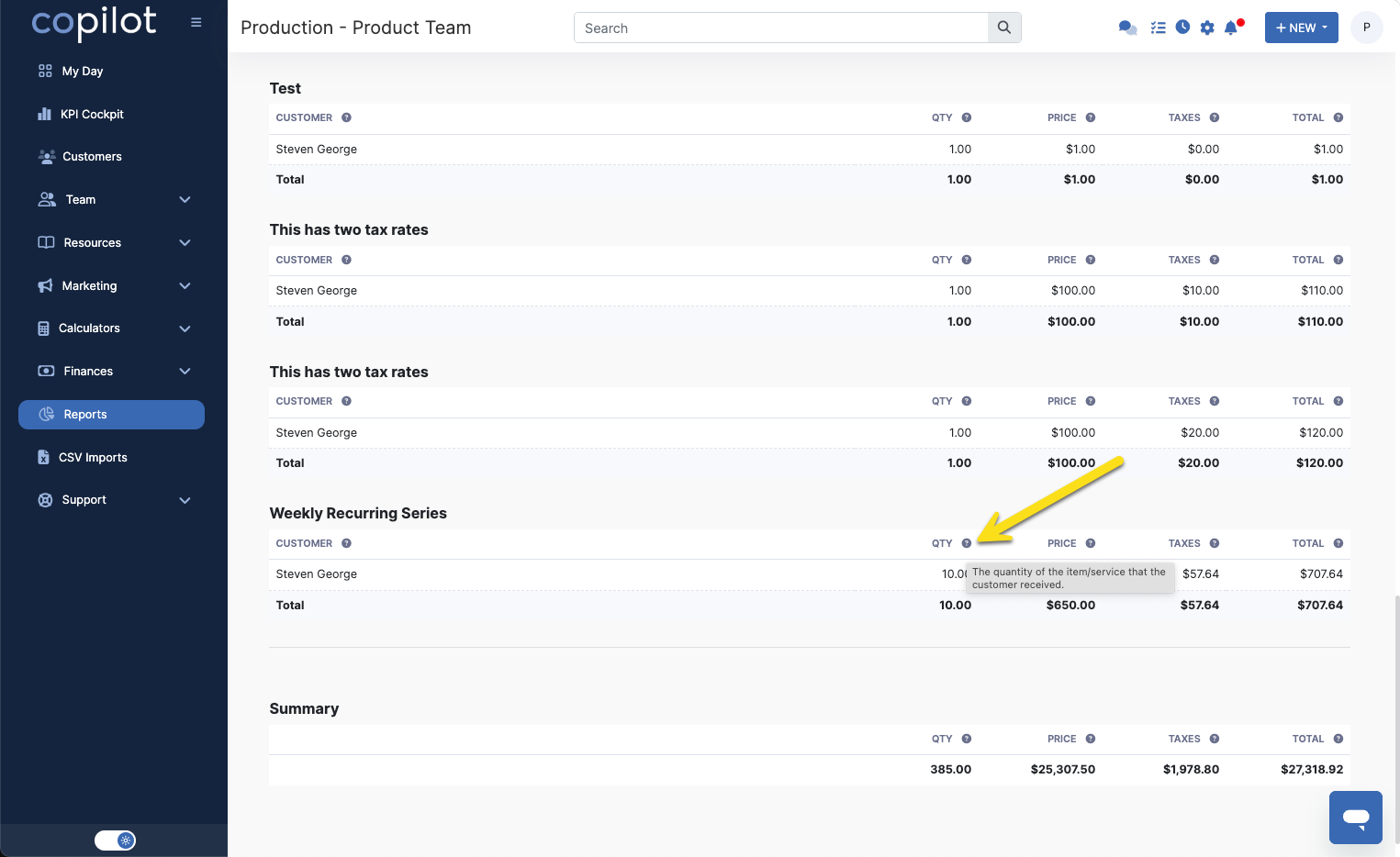
Task: Click Steven George in Test table
Action: point(316,149)
